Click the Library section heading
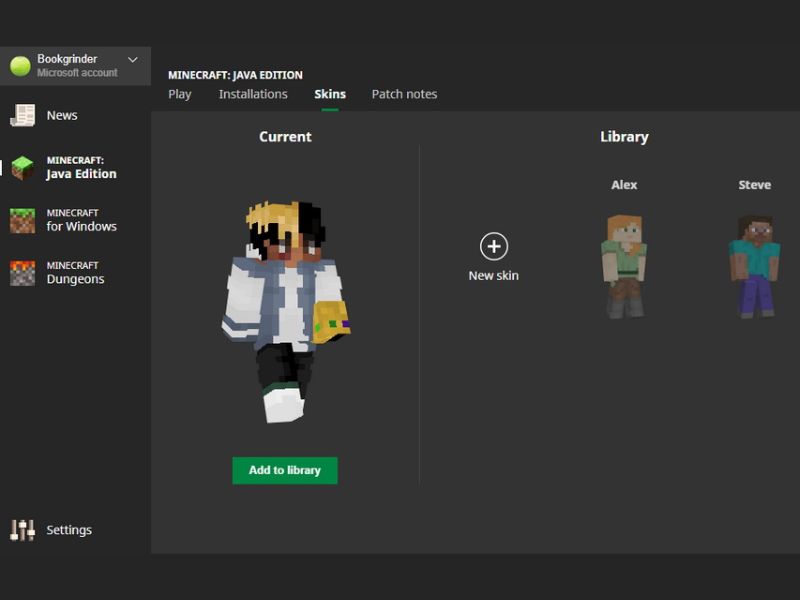 click(x=624, y=137)
